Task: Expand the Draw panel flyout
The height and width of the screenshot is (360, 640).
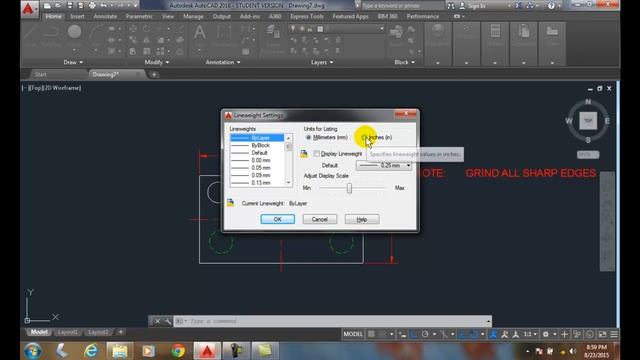Action: (73, 62)
